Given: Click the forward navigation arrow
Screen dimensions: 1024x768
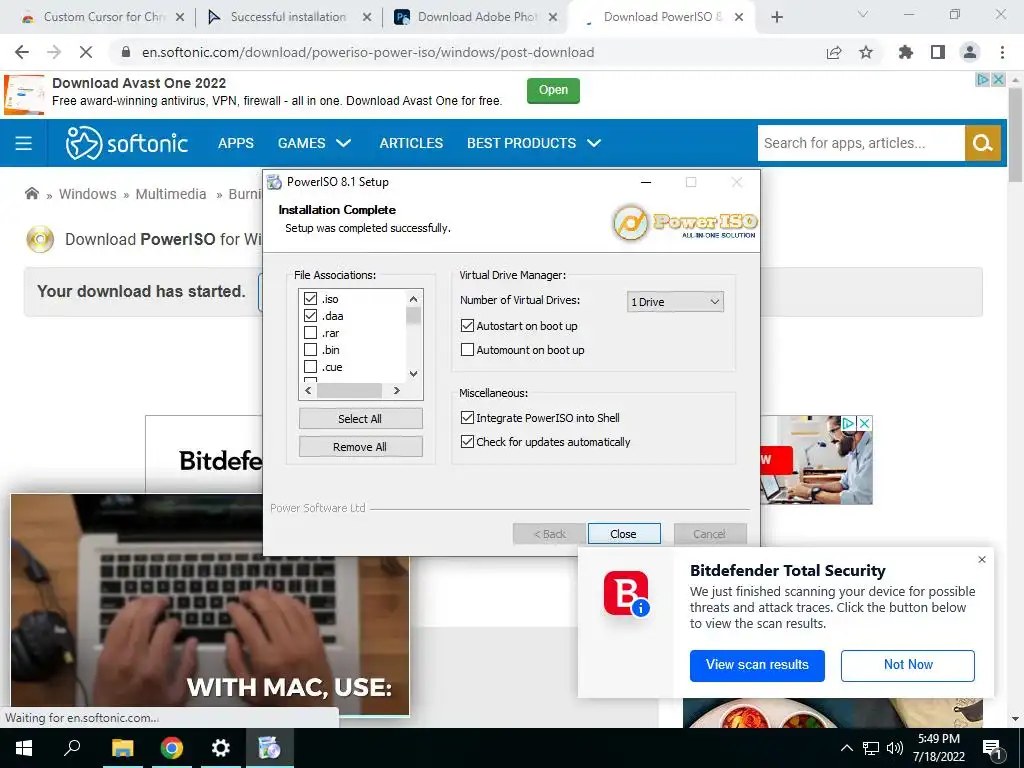Looking at the screenshot, I should coord(54,52).
